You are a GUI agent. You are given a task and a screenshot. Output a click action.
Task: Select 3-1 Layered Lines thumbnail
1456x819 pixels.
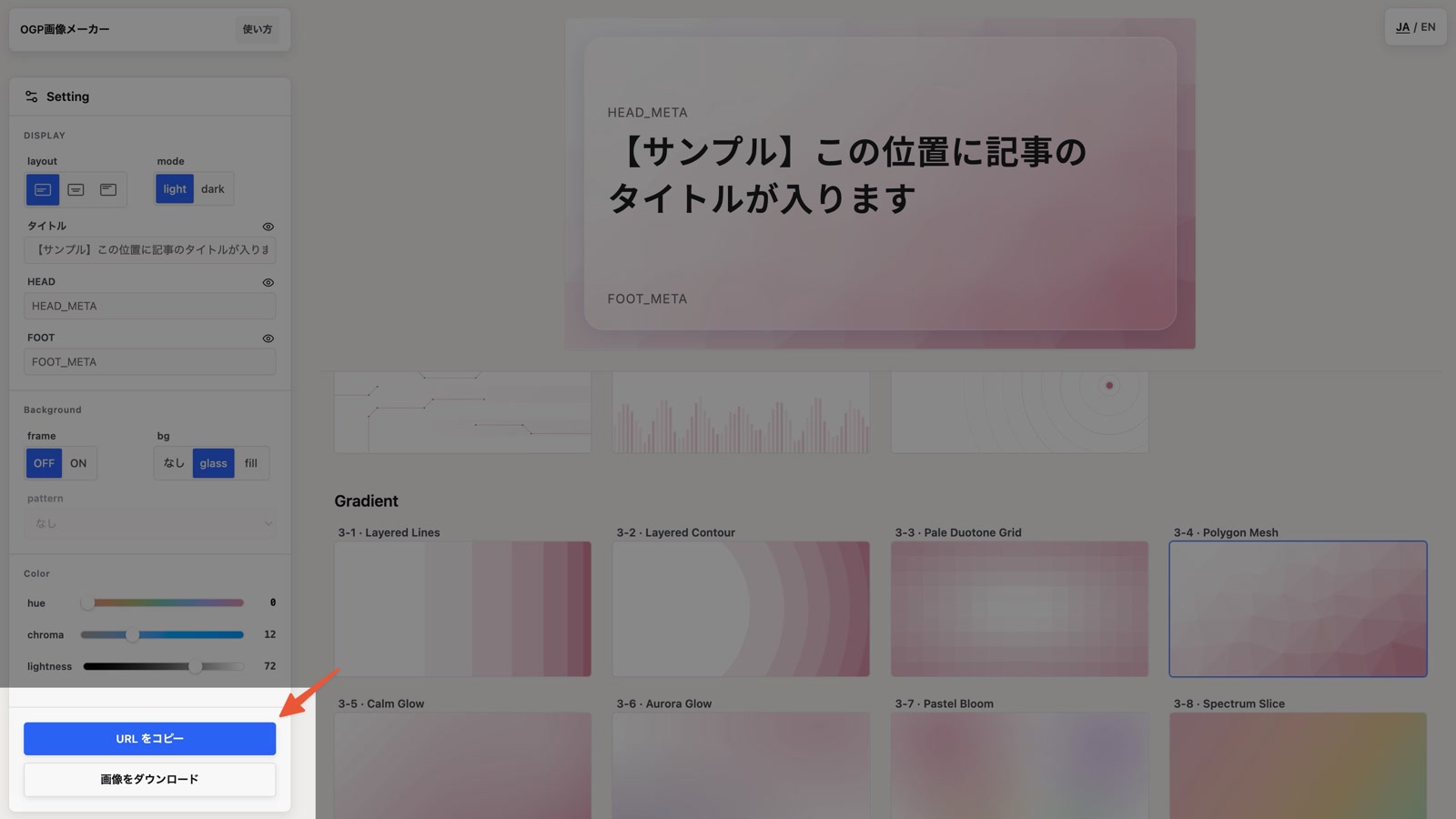462,609
